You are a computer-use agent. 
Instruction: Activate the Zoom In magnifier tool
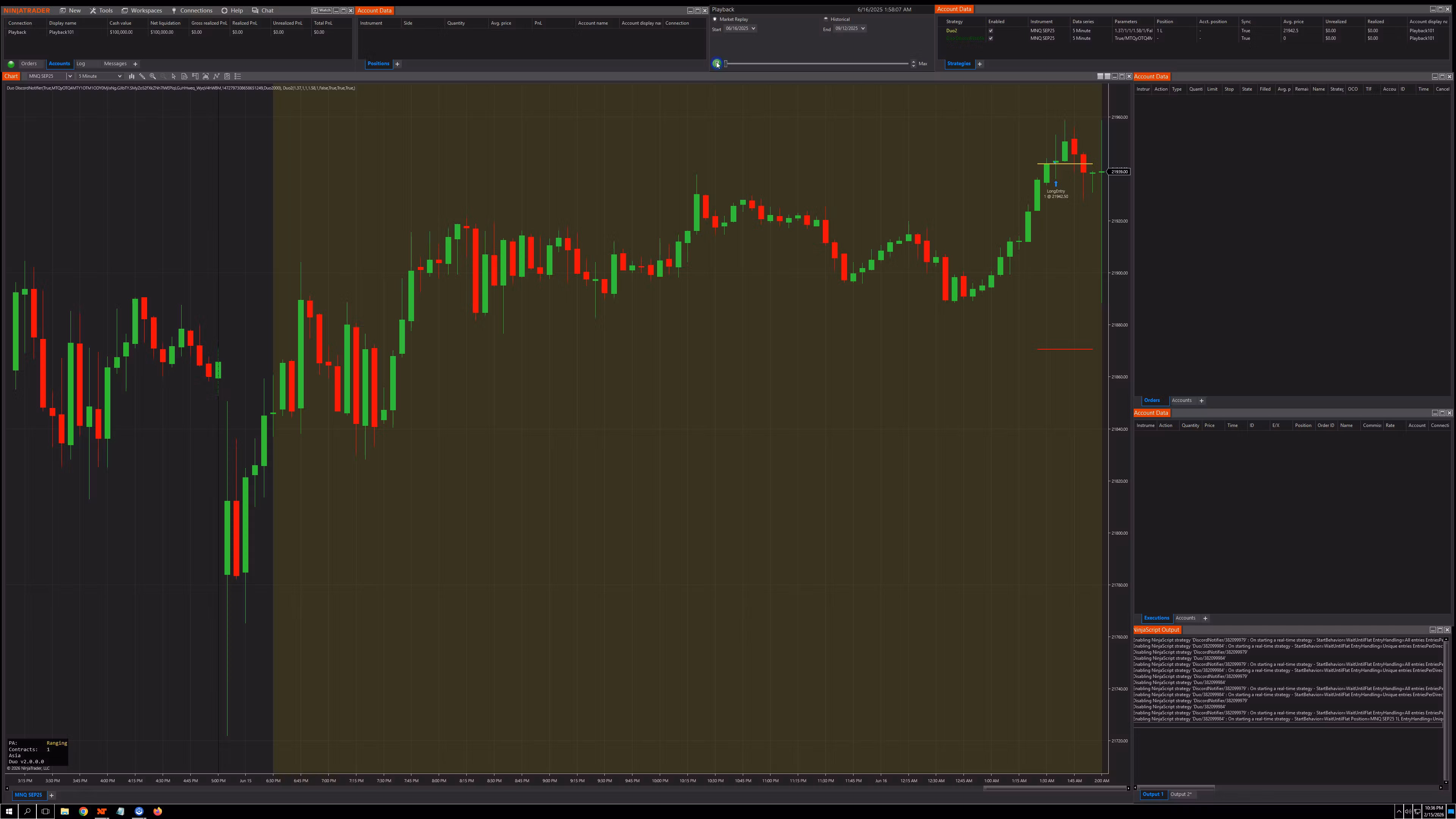152,76
